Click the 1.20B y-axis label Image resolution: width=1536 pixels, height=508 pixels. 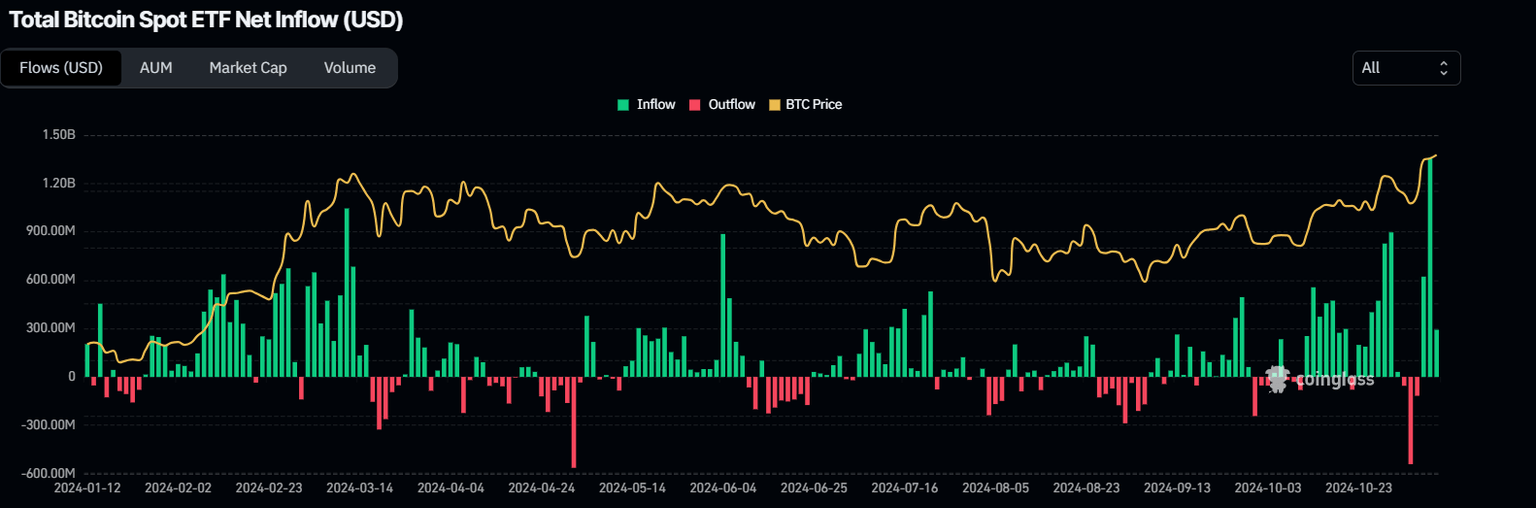(x=58, y=183)
